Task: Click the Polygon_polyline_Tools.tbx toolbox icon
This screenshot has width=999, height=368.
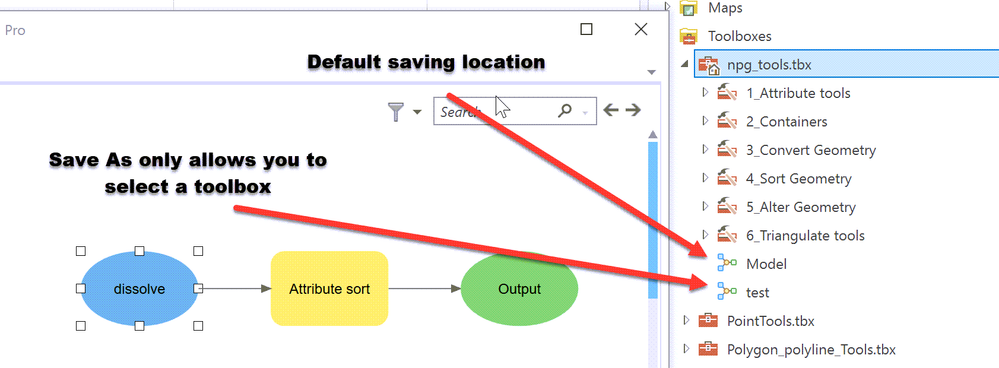Action: [708, 349]
